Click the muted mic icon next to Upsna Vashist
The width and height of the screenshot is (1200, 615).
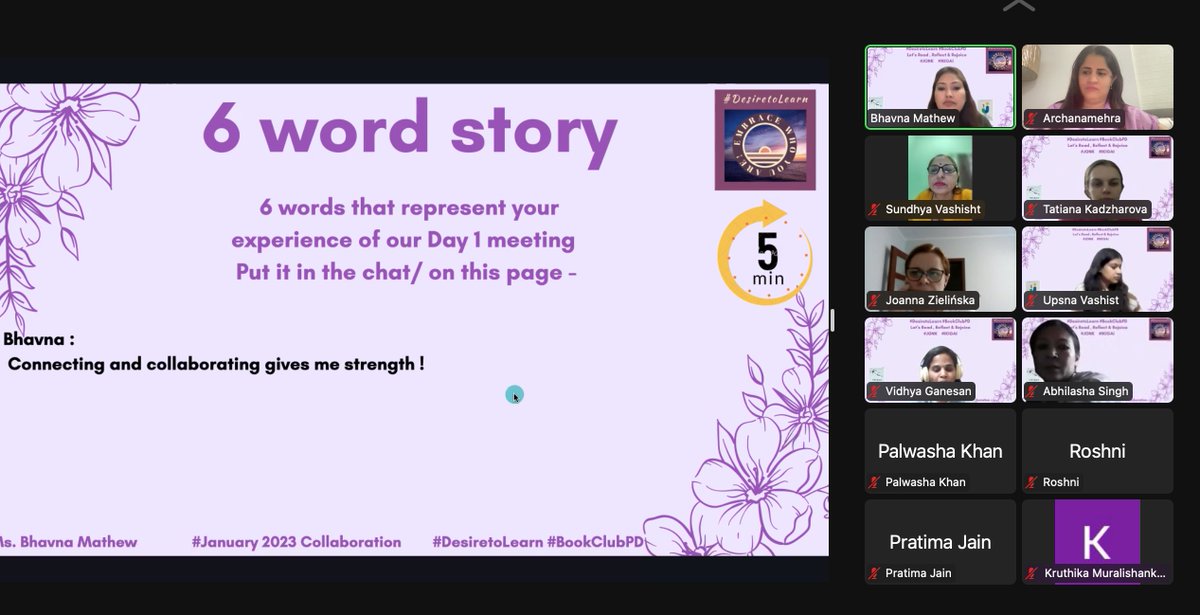click(x=1032, y=300)
